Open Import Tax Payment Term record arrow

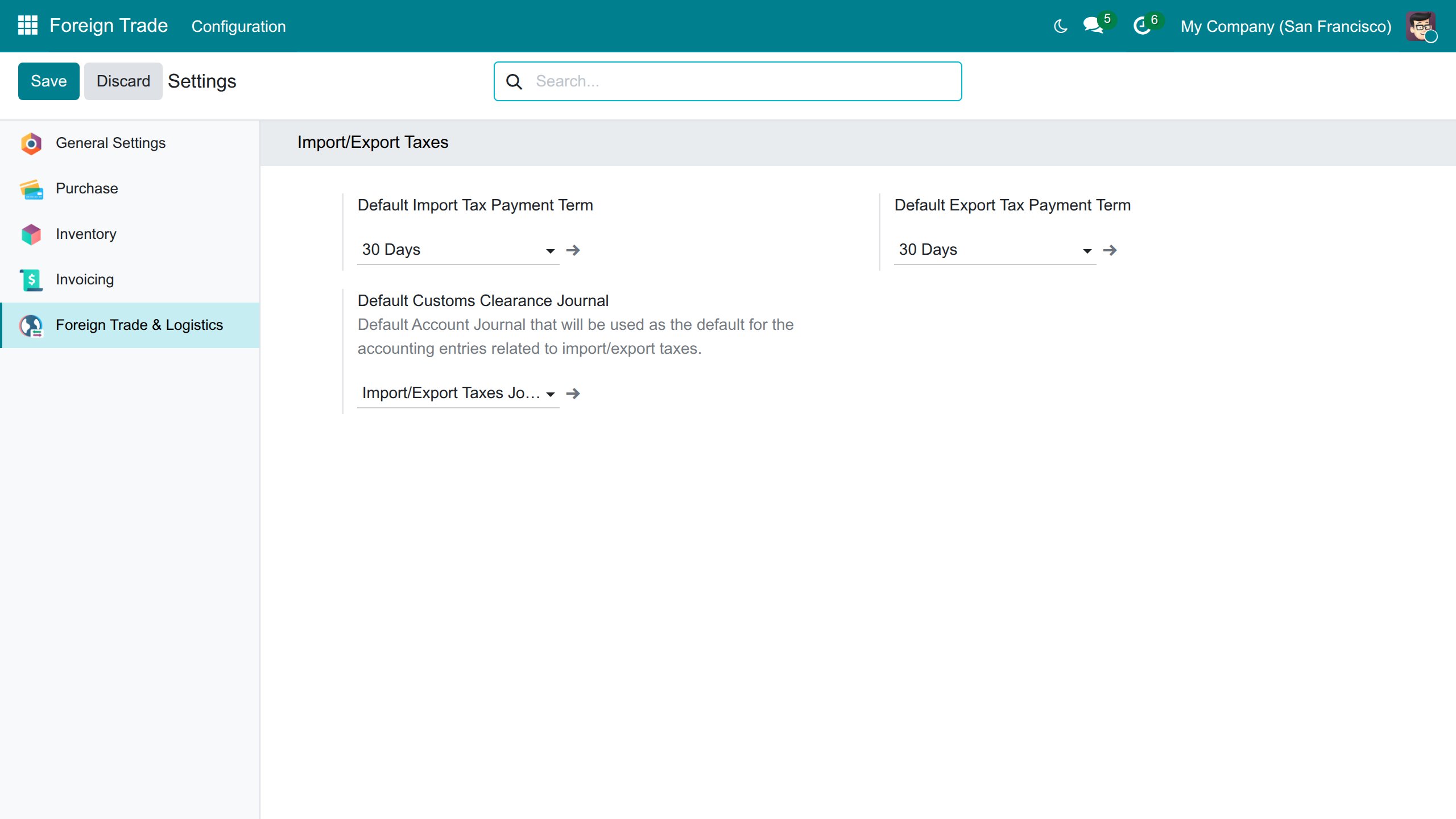coord(573,250)
